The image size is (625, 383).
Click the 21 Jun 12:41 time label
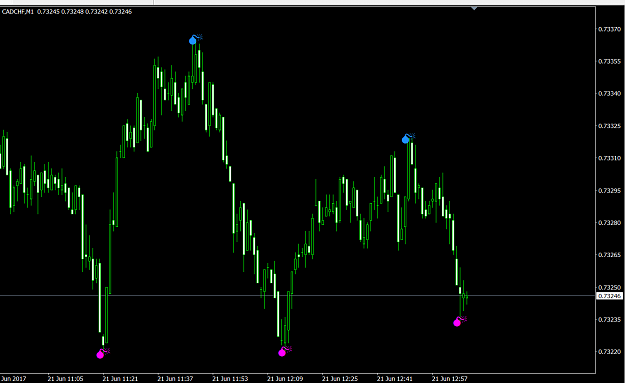(395, 379)
